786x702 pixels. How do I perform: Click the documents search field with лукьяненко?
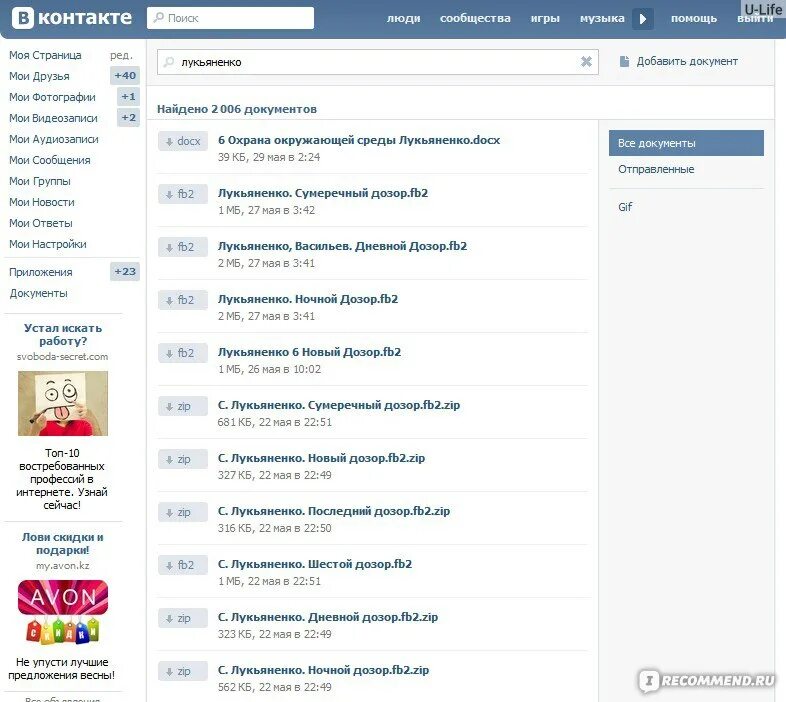[x=378, y=62]
